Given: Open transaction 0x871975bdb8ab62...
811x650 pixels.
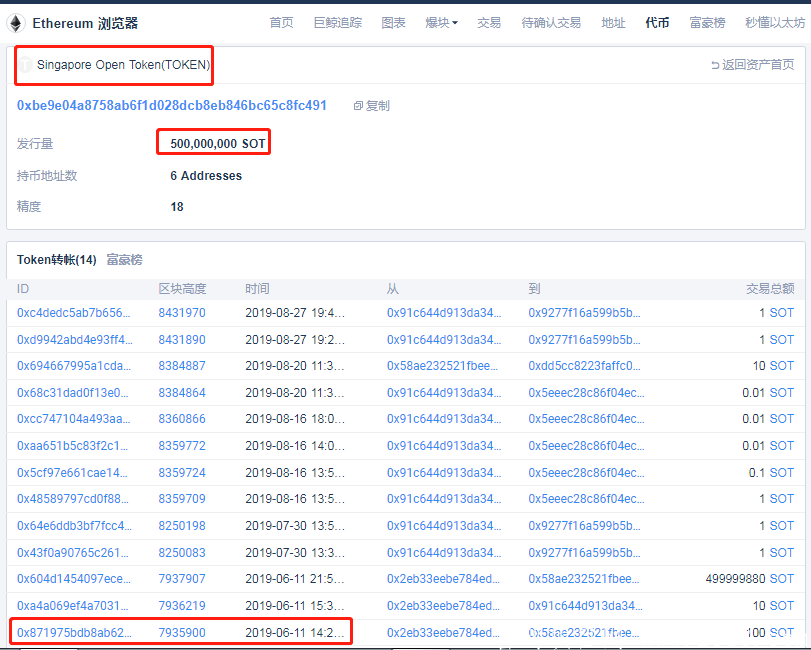Looking at the screenshot, I should click(x=75, y=632).
